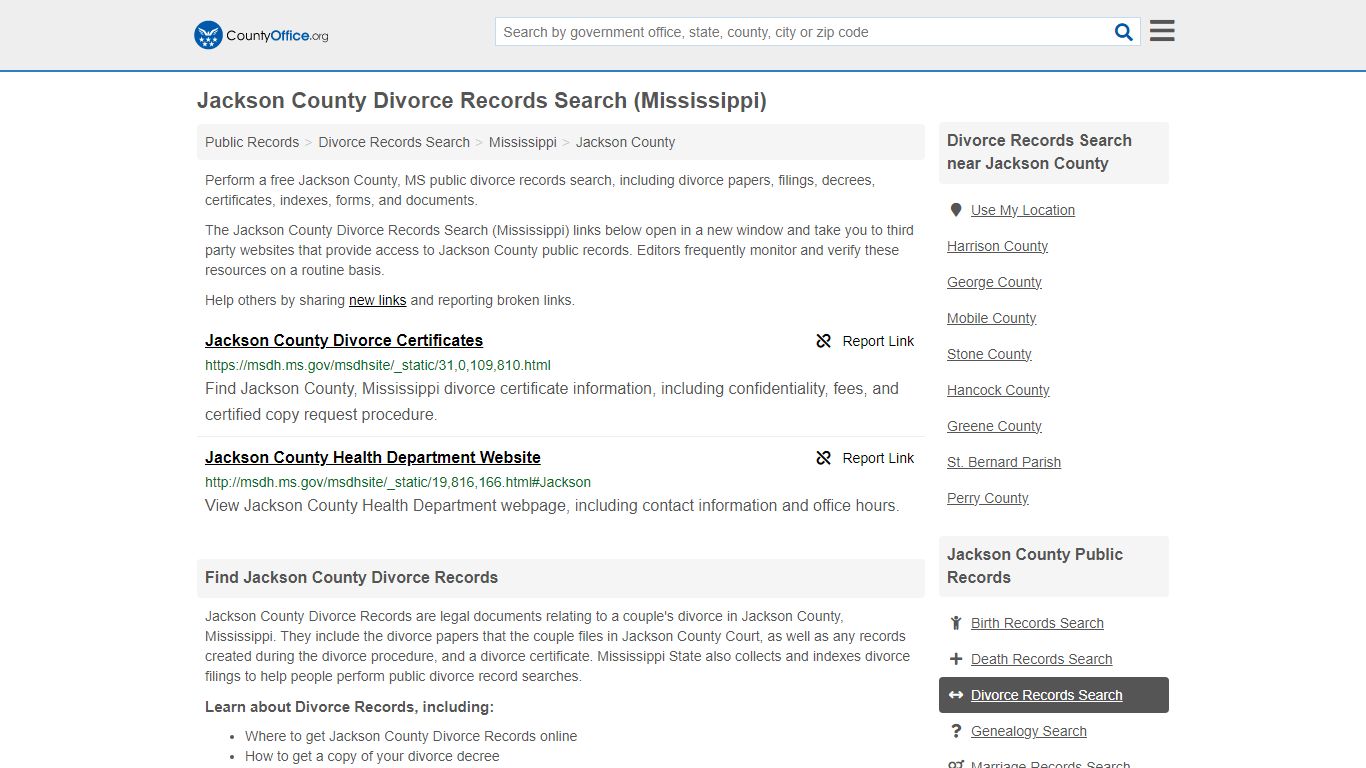Click 'Where to get Jackson County Divorce Records online'
Image resolution: width=1366 pixels, height=768 pixels.
[411, 736]
